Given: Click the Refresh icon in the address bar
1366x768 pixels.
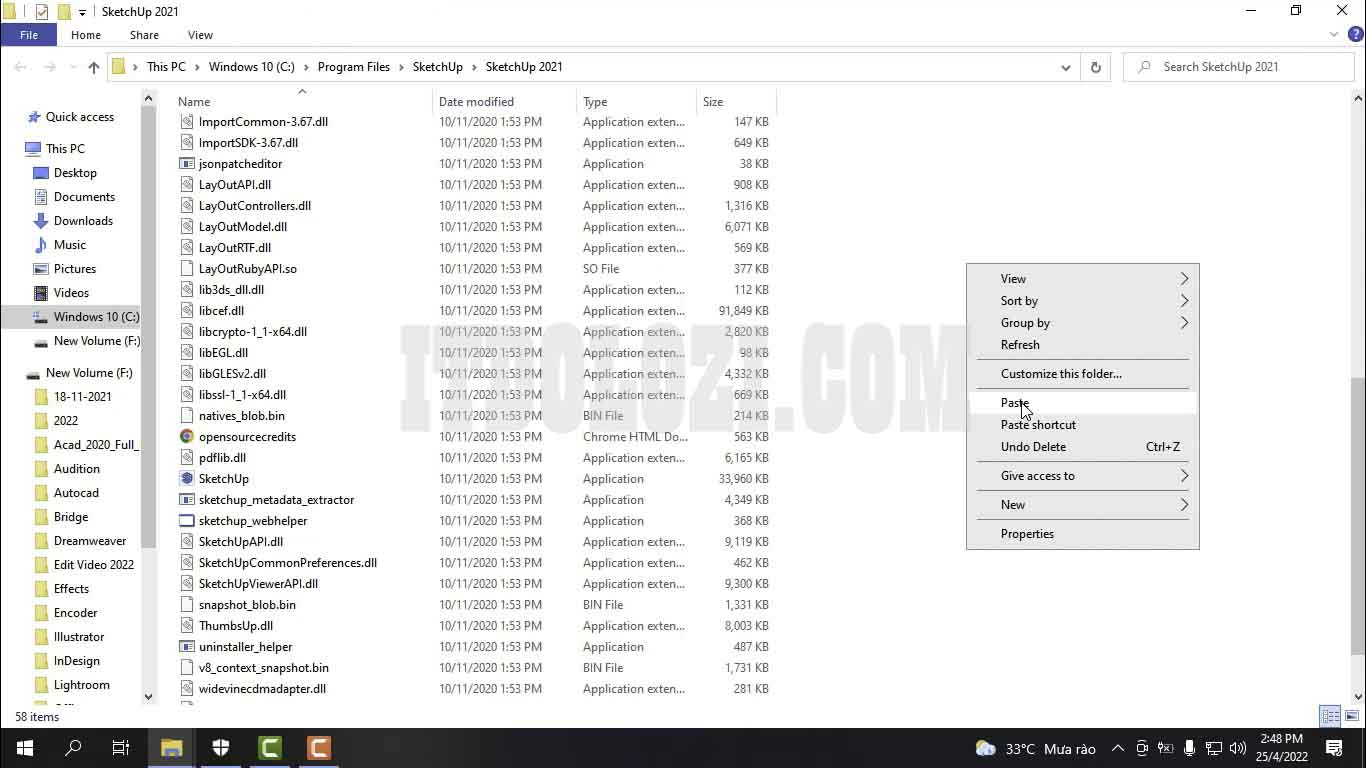Looking at the screenshot, I should click(1096, 67).
